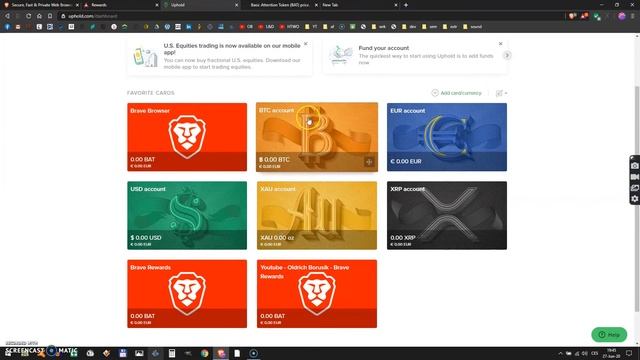Open the sound bookmarks folder

coord(472,27)
